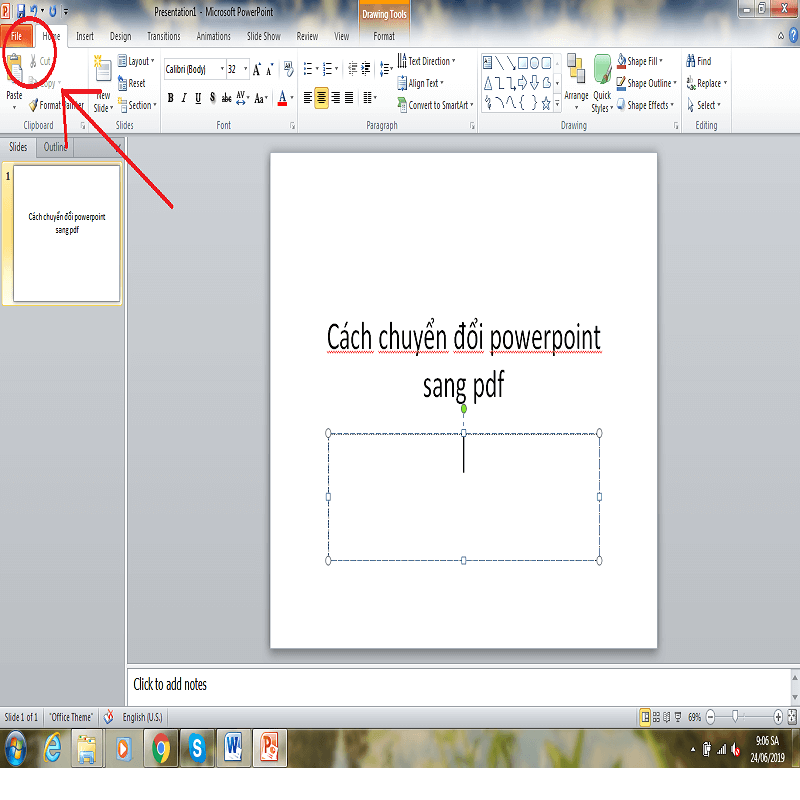This screenshot has height=800, width=800.
Task: Expand the Calibri (Body) font dropdown
Action: coord(221,70)
